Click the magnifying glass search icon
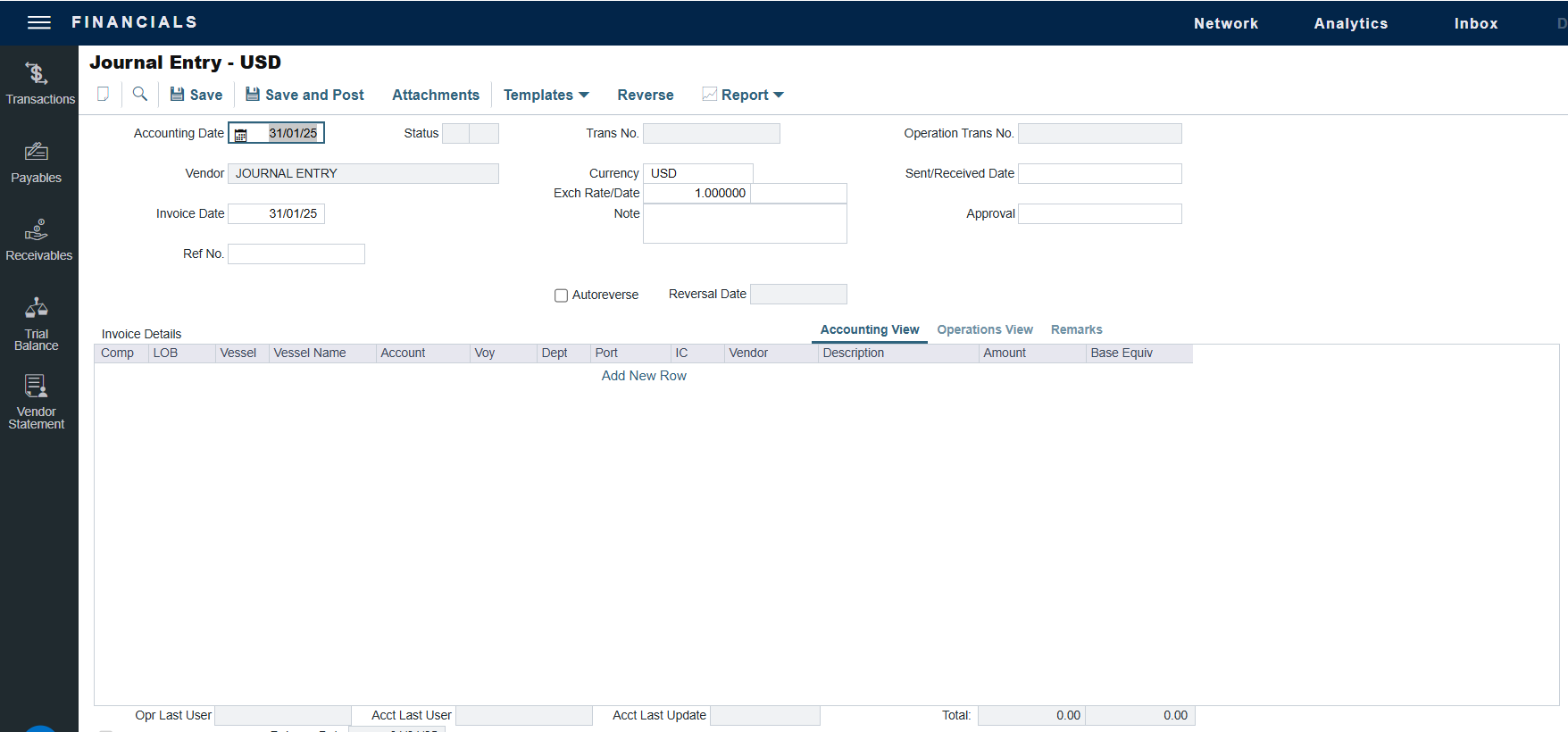1568x732 pixels. click(140, 95)
